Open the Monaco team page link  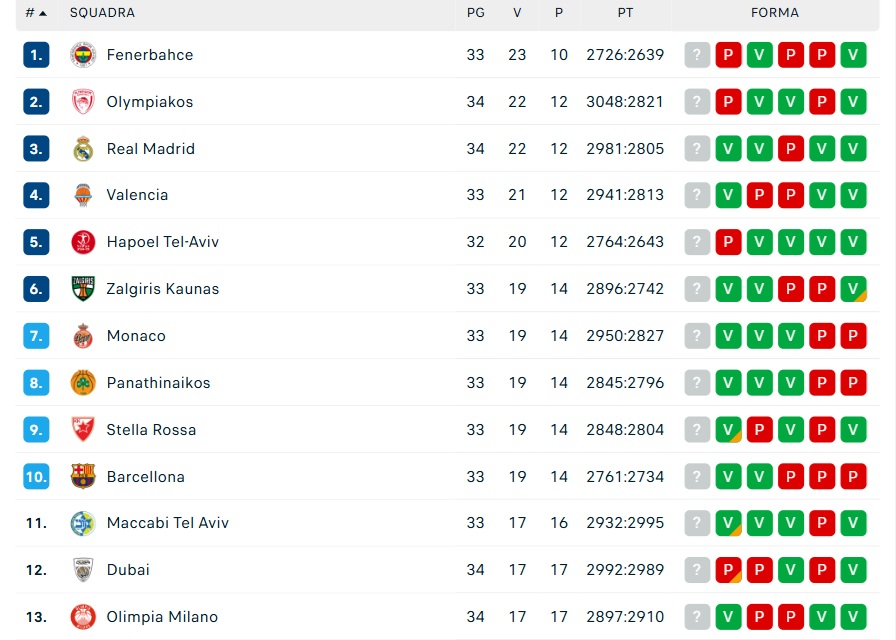pos(136,336)
